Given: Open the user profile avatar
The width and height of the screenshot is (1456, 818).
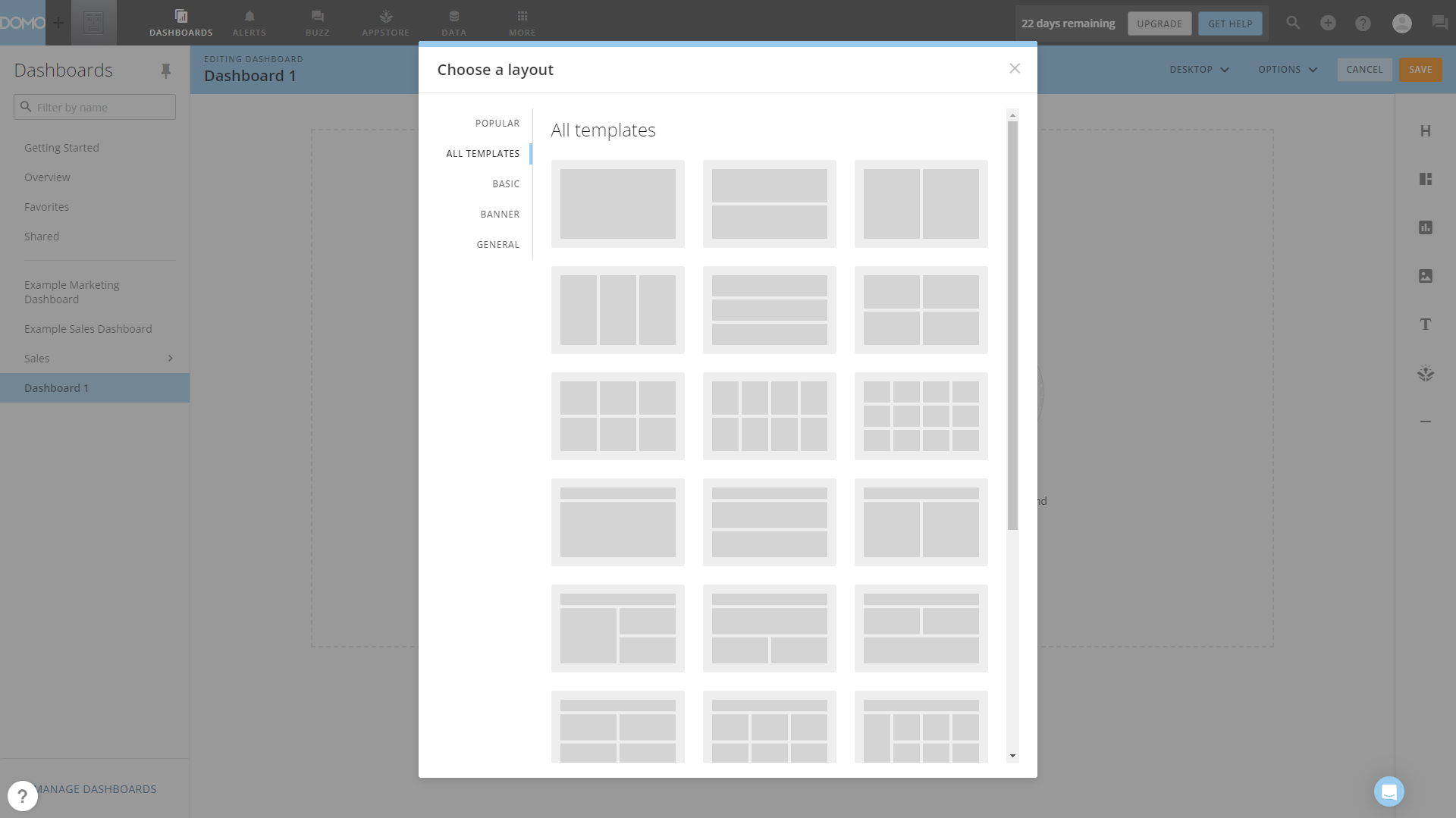Looking at the screenshot, I should pos(1402,23).
